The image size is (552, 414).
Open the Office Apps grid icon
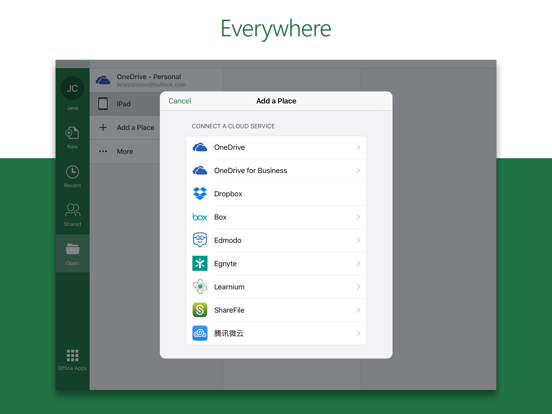pyautogui.click(x=73, y=356)
